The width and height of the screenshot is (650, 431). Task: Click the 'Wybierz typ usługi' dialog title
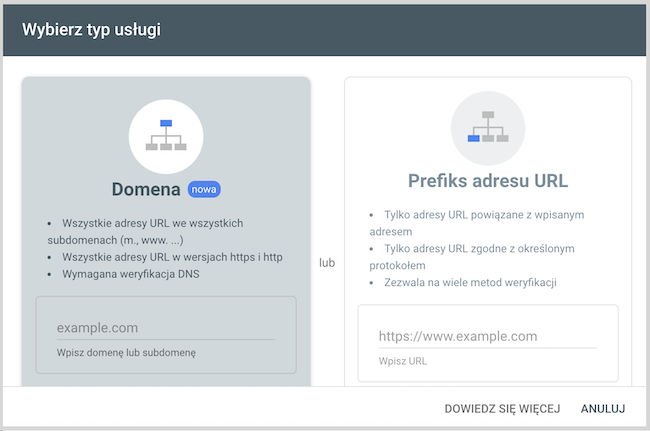(x=91, y=30)
